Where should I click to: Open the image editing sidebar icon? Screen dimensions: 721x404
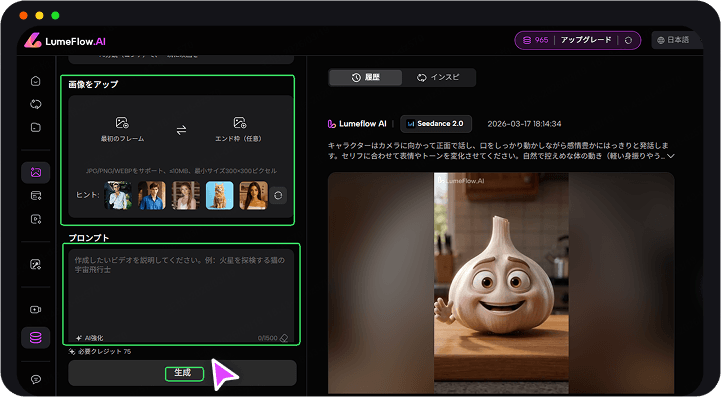(35, 264)
